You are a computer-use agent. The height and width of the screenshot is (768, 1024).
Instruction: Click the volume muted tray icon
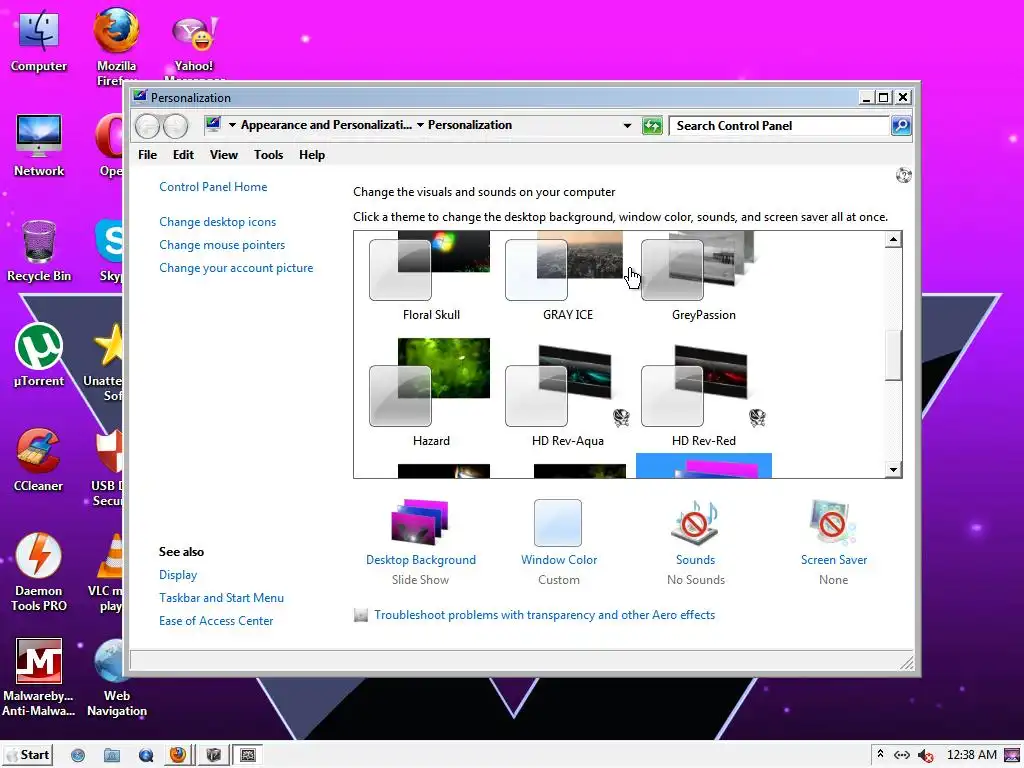coord(925,755)
